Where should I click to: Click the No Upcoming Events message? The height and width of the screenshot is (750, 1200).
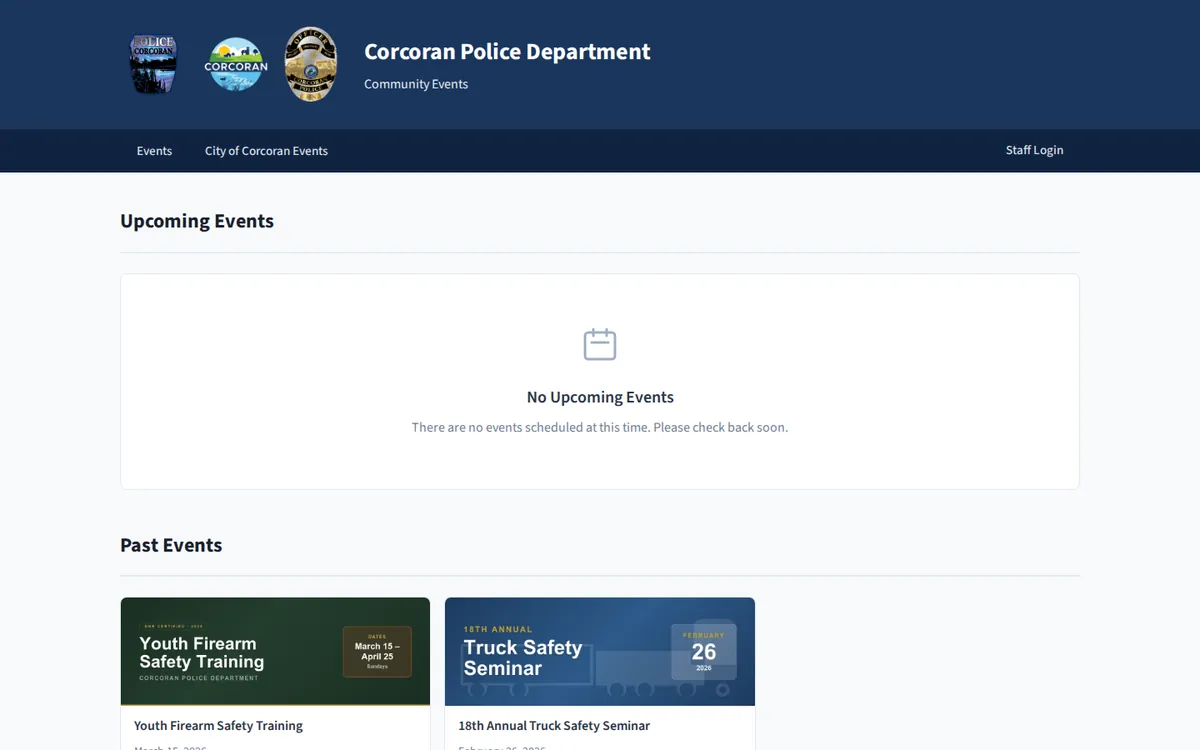[600, 397]
